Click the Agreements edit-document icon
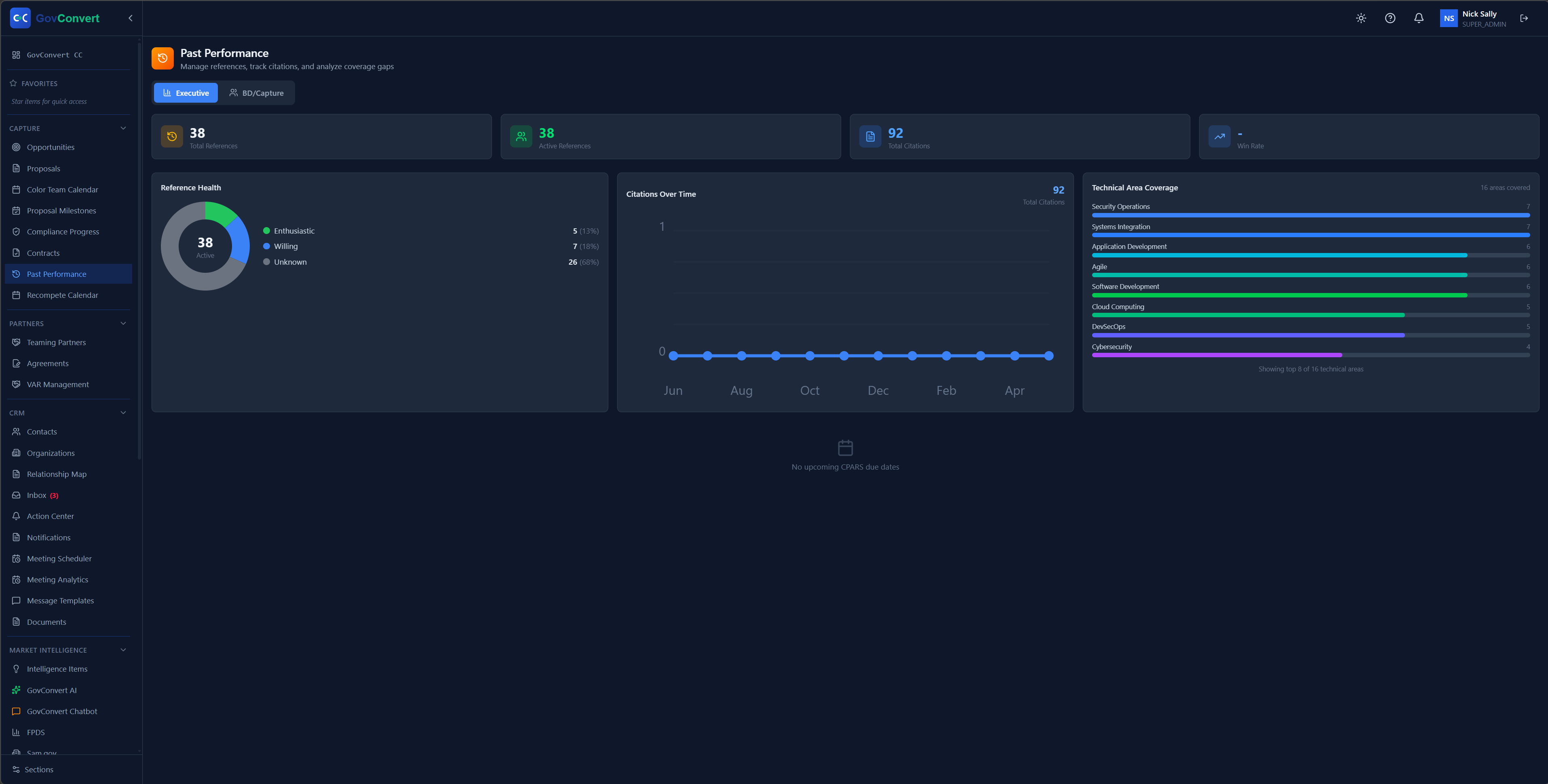 click(16, 363)
